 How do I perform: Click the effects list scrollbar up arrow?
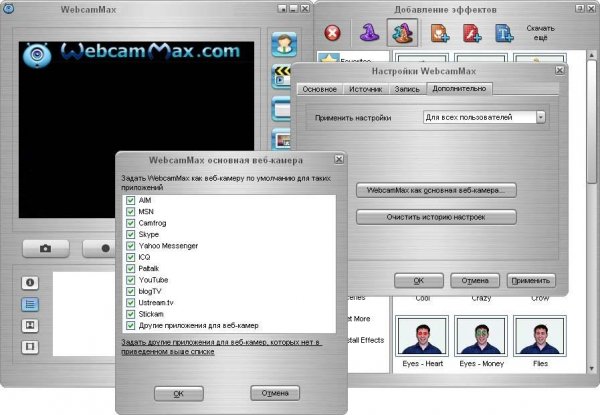(x=592, y=55)
